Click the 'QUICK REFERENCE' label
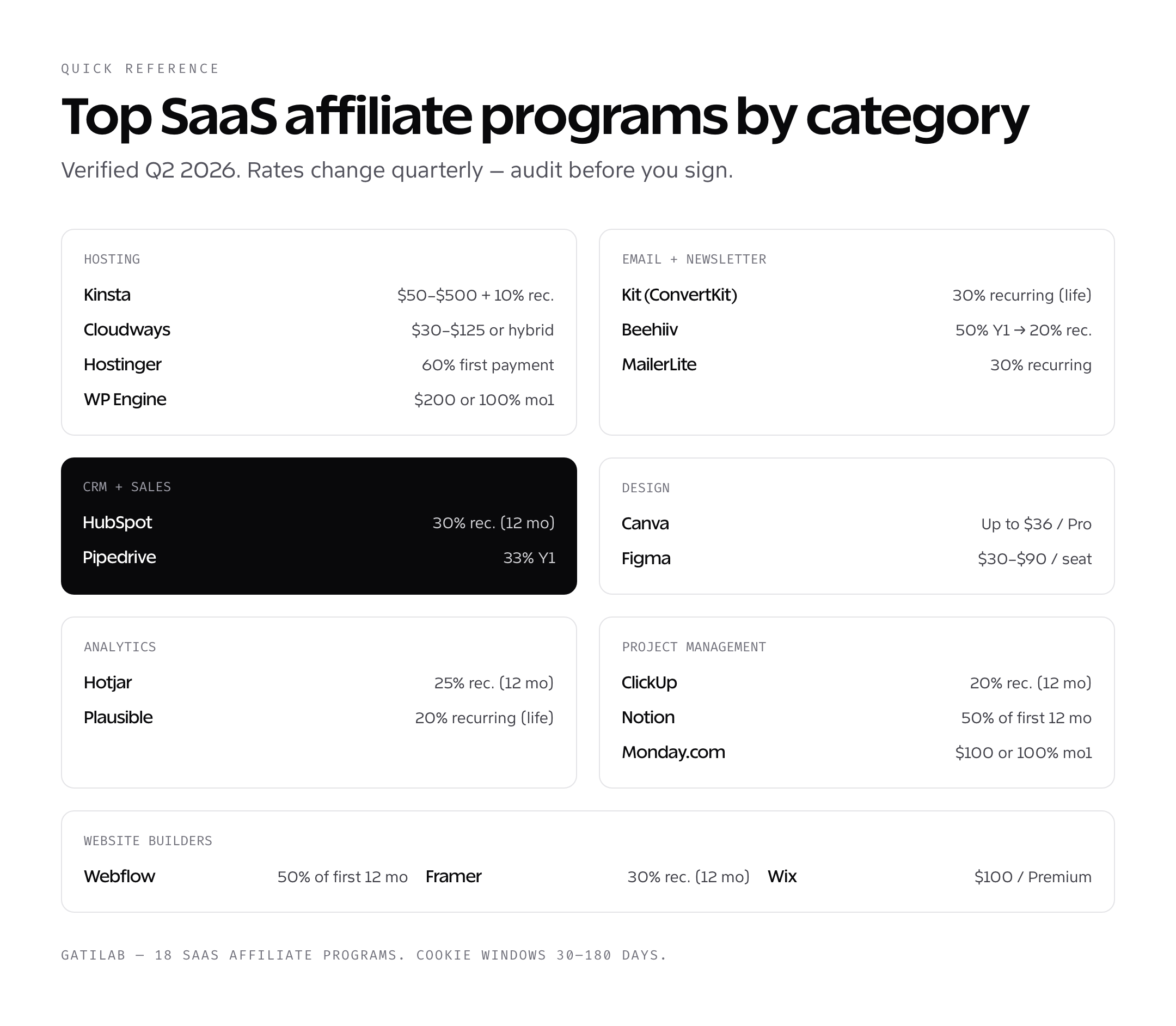The image size is (1176, 1026). [x=140, y=69]
